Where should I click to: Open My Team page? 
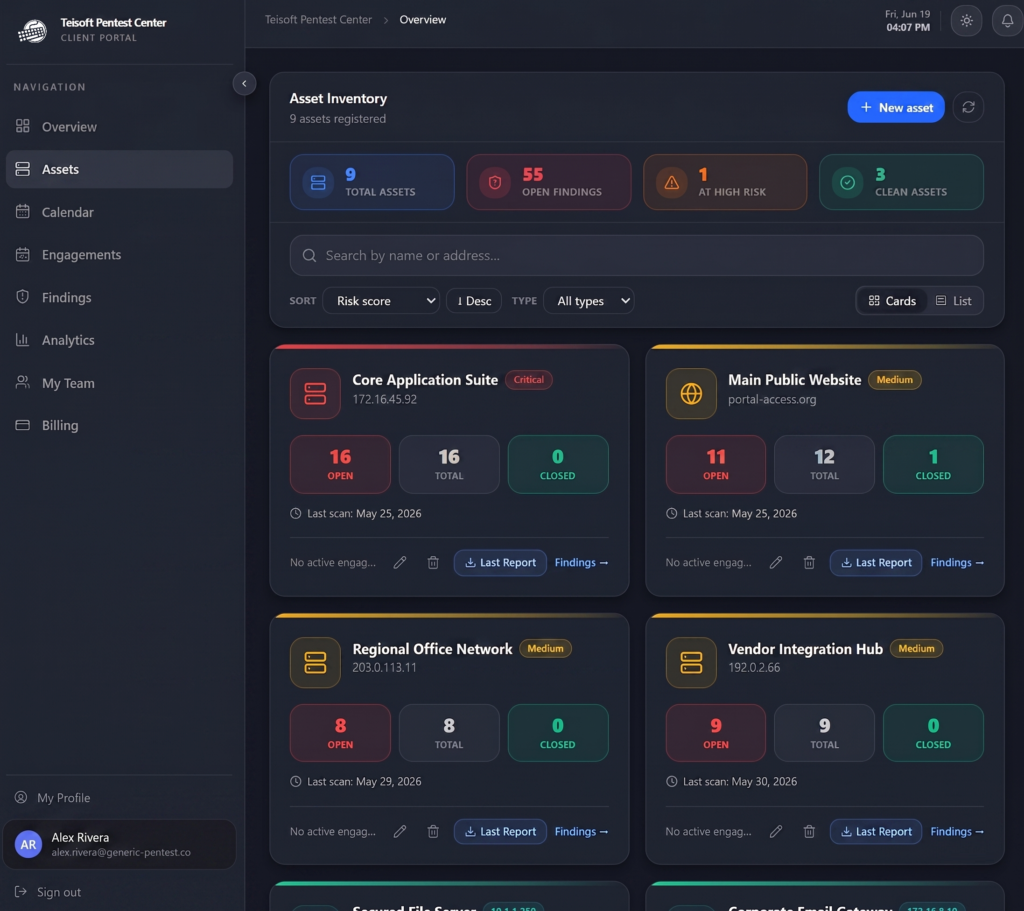(x=120, y=383)
